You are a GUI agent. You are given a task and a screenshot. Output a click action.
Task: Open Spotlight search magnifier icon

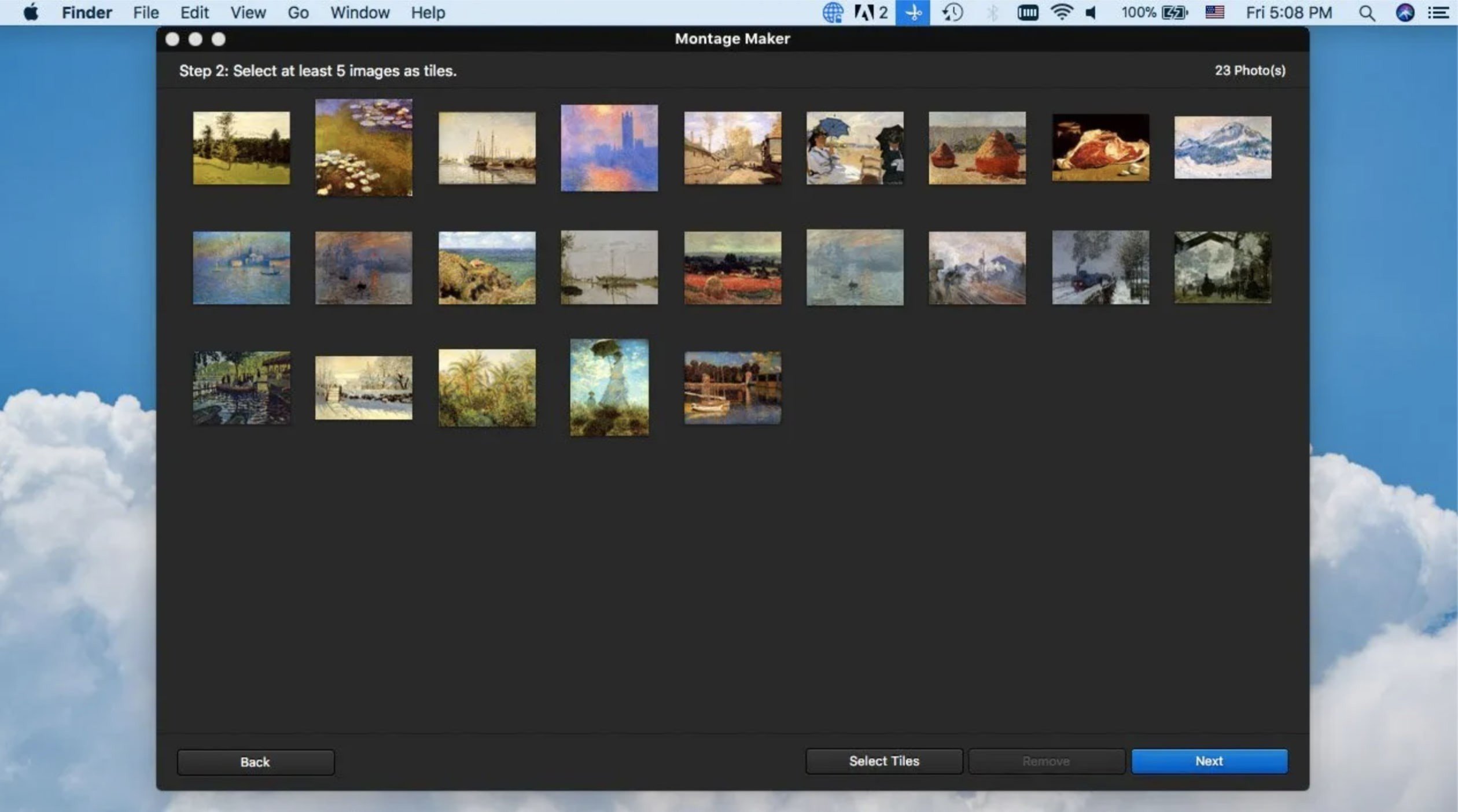[1367, 13]
